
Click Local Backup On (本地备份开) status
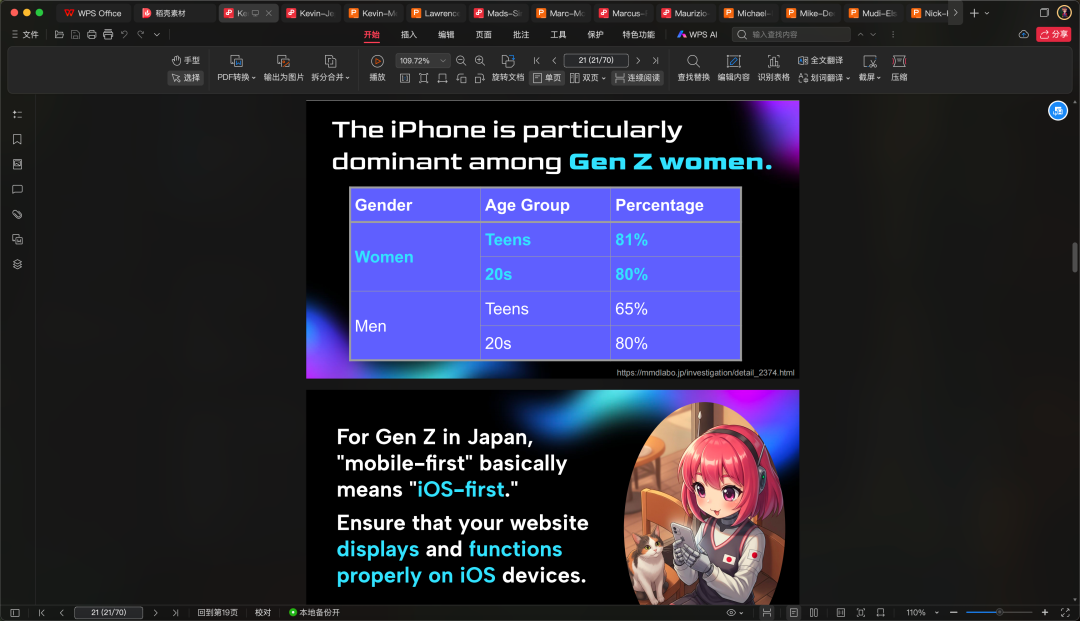(x=315, y=612)
